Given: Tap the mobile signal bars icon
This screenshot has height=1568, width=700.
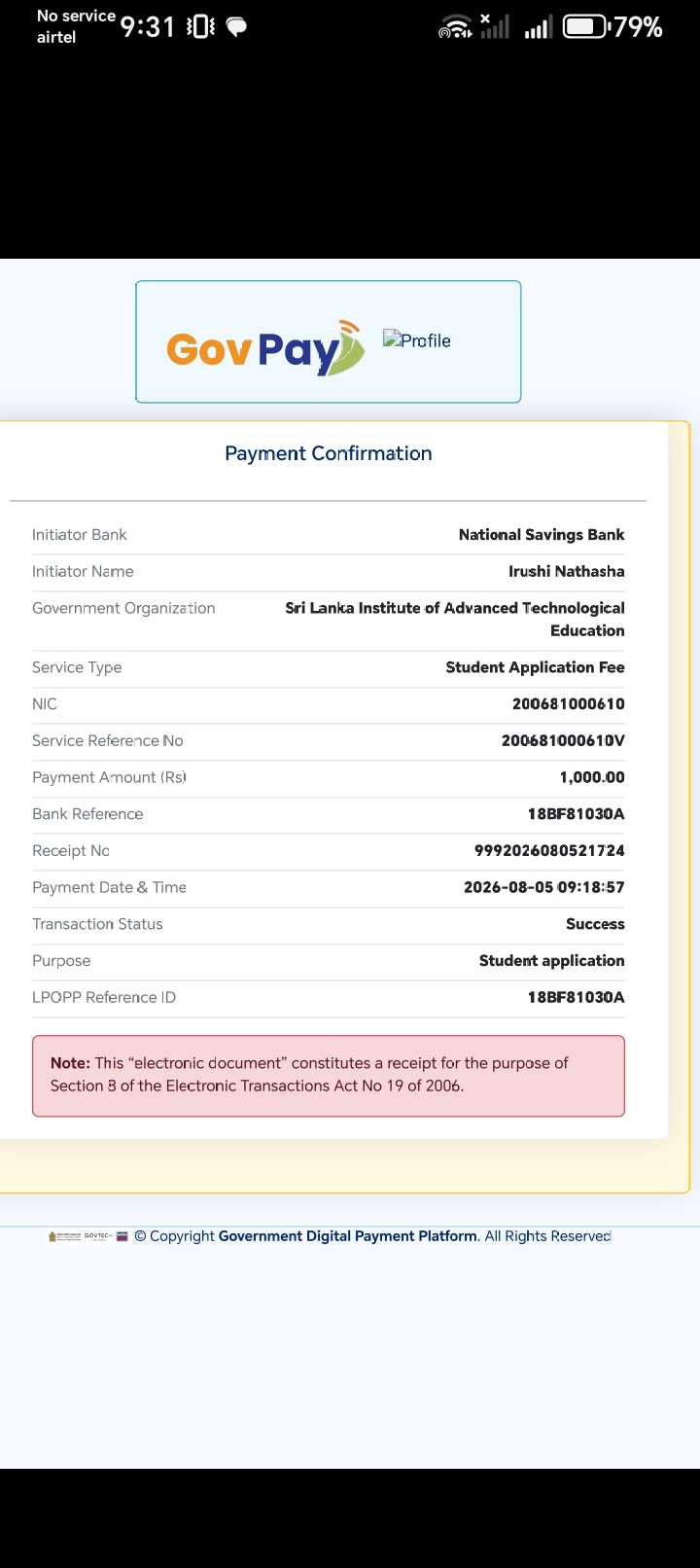Looking at the screenshot, I should coord(538,27).
